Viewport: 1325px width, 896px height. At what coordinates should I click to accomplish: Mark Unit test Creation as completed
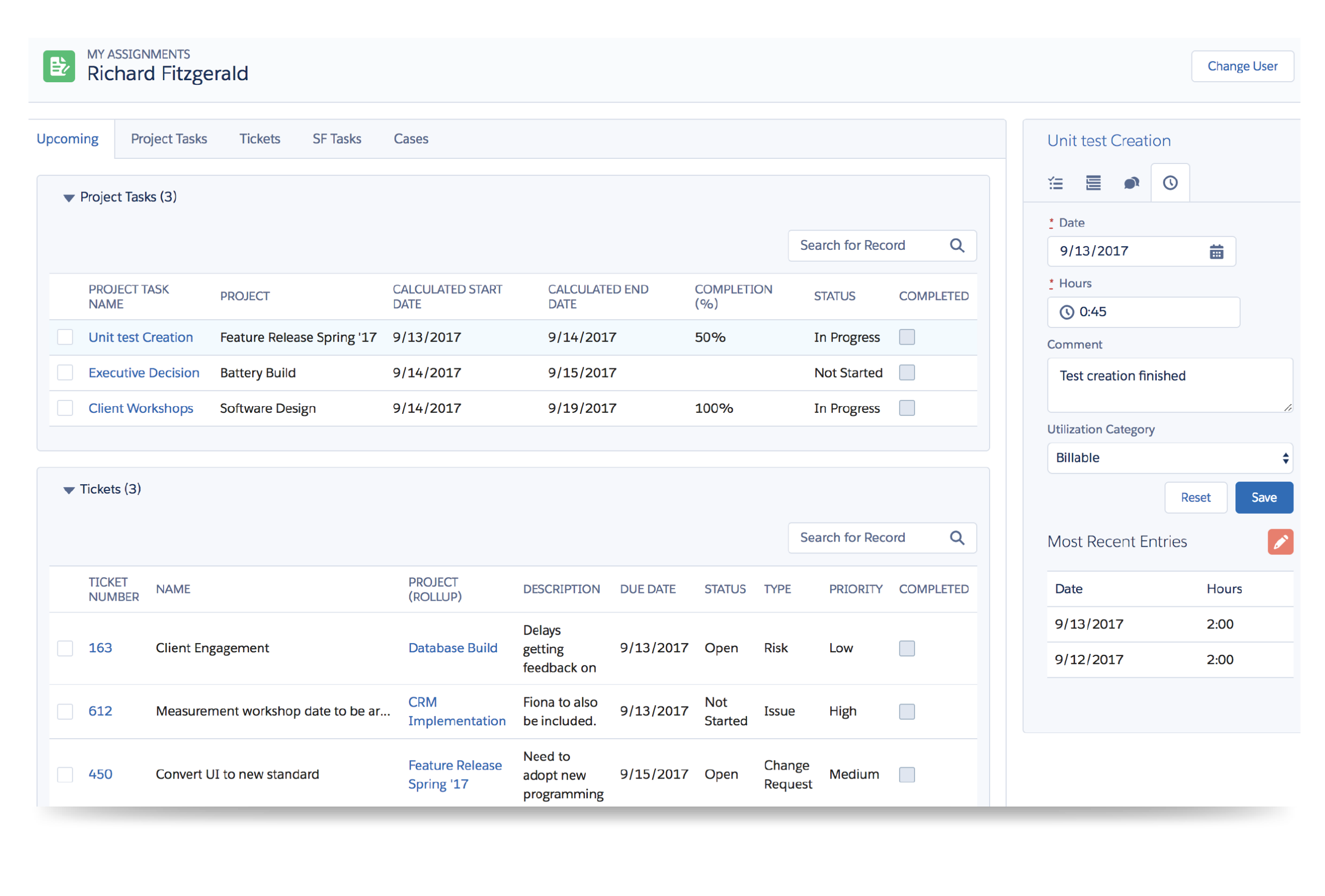906,337
